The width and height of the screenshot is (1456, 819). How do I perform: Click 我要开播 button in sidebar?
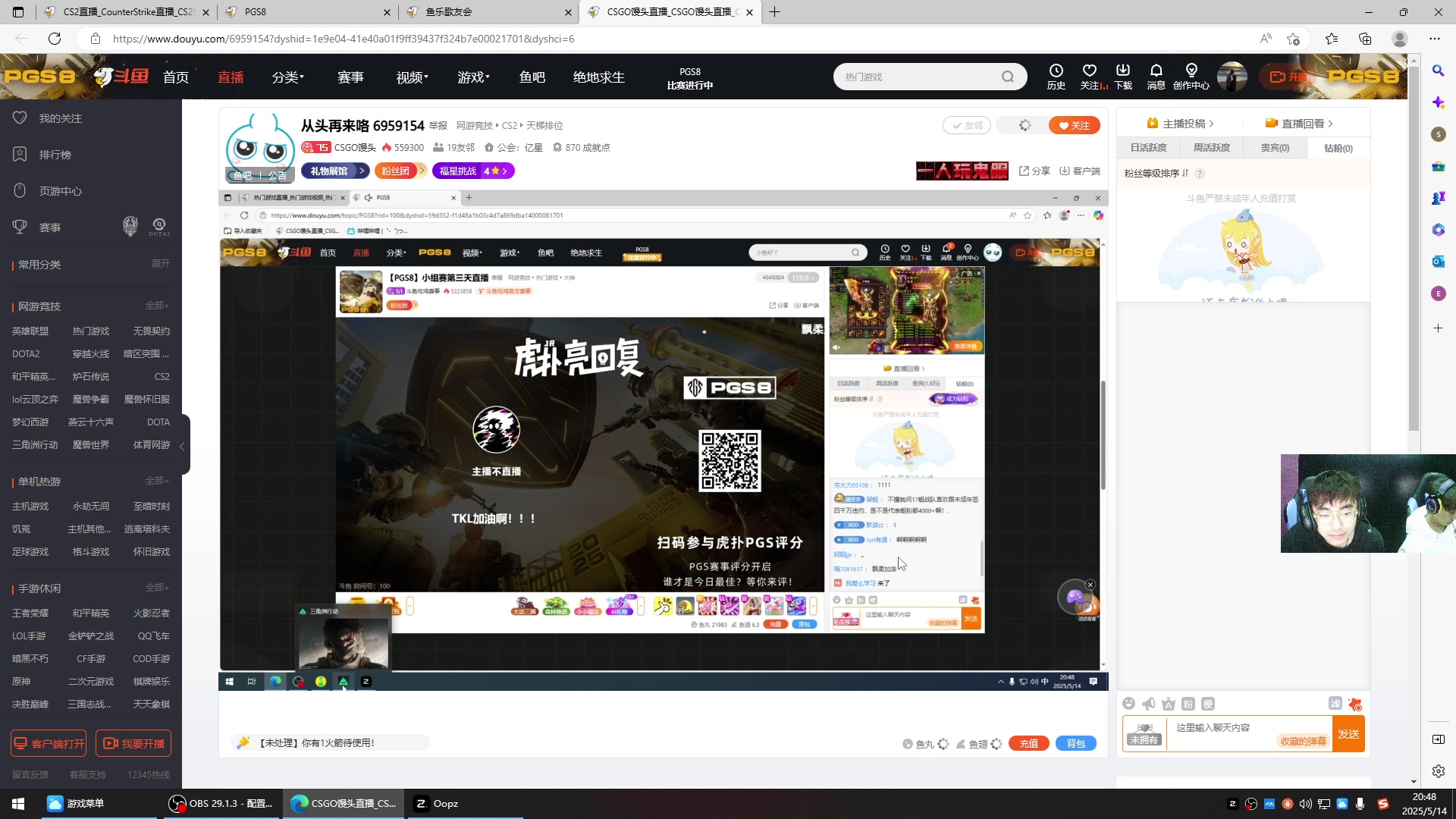click(x=133, y=744)
